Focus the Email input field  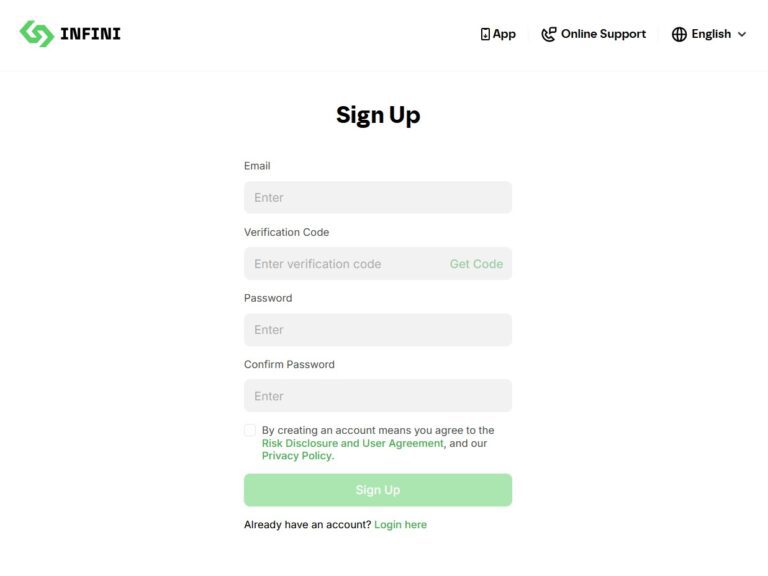point(378,197)
